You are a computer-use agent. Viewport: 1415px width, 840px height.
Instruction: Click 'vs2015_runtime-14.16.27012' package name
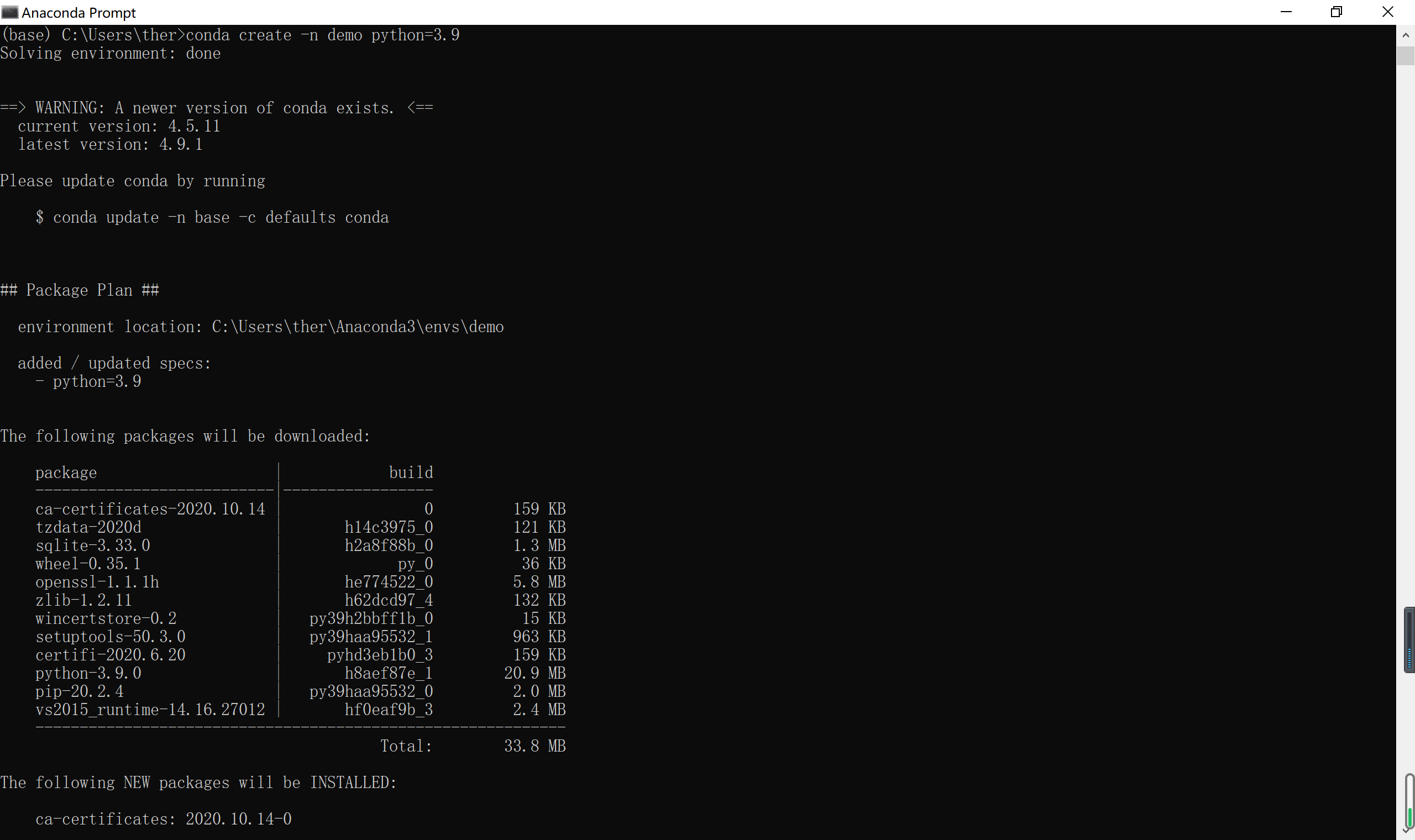(x=150, y=710)
